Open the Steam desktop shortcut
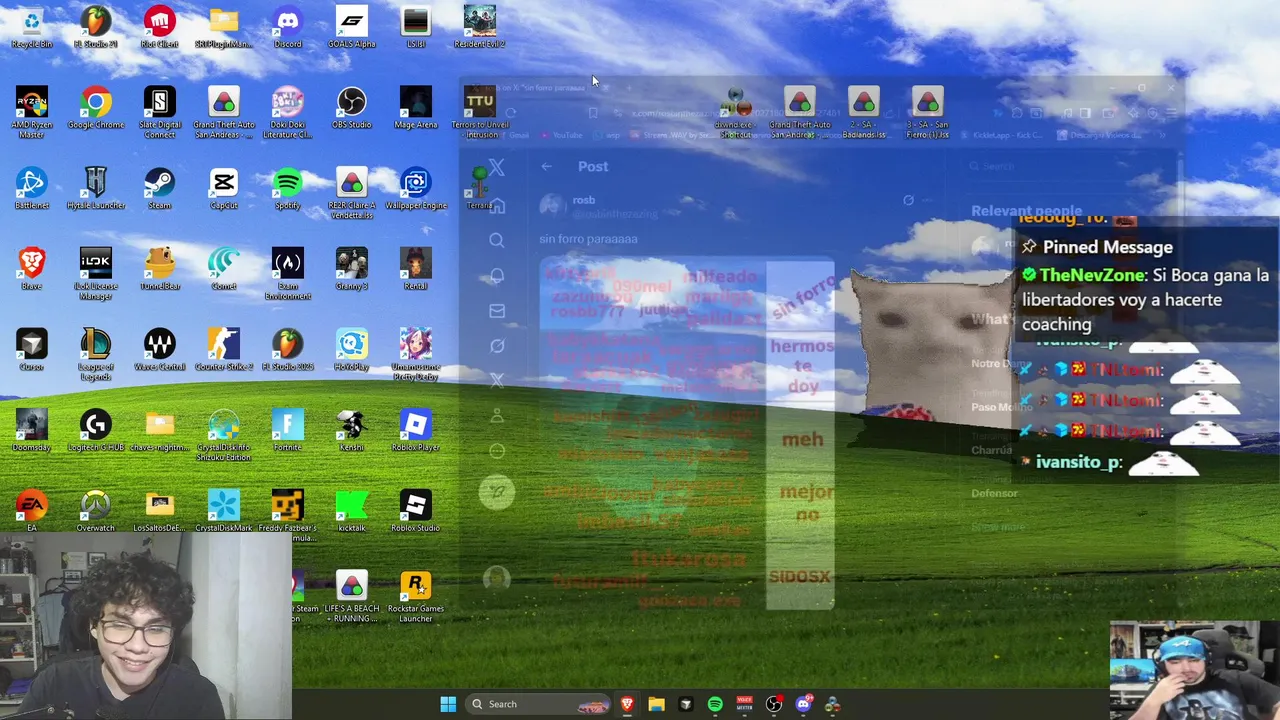 pos(160,189)
